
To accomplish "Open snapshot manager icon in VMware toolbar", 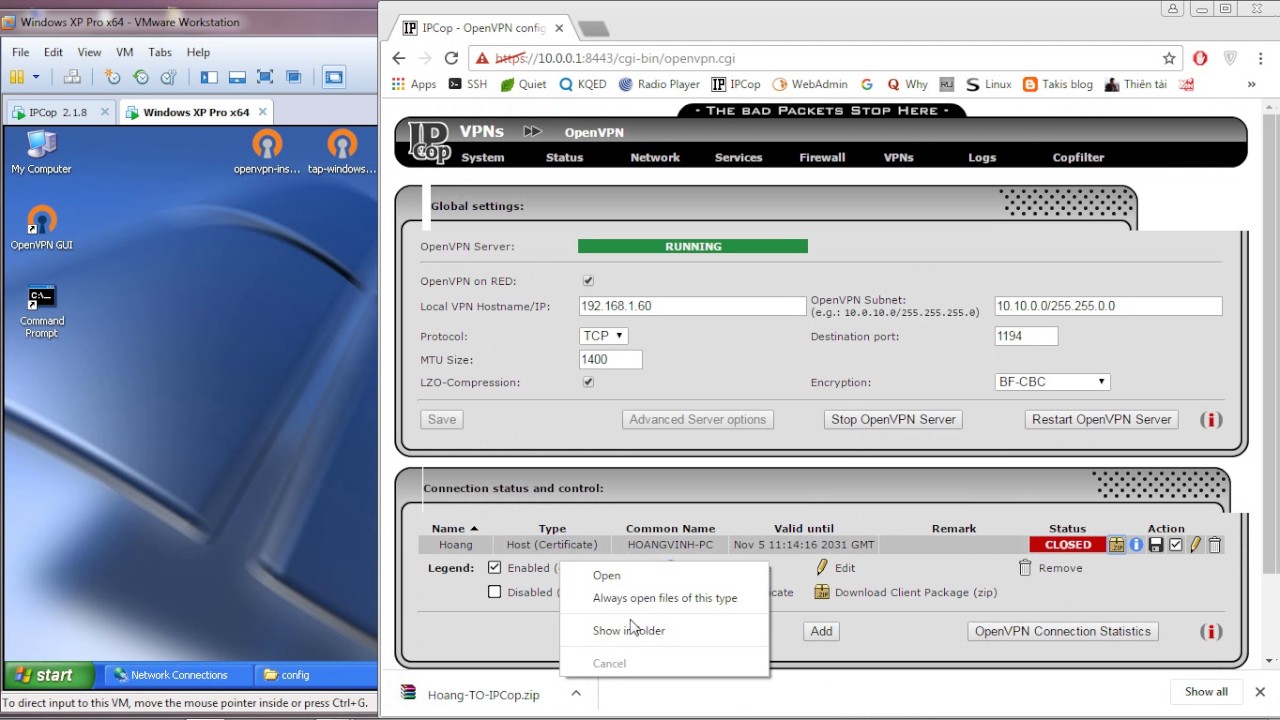I will coord(169,77).
